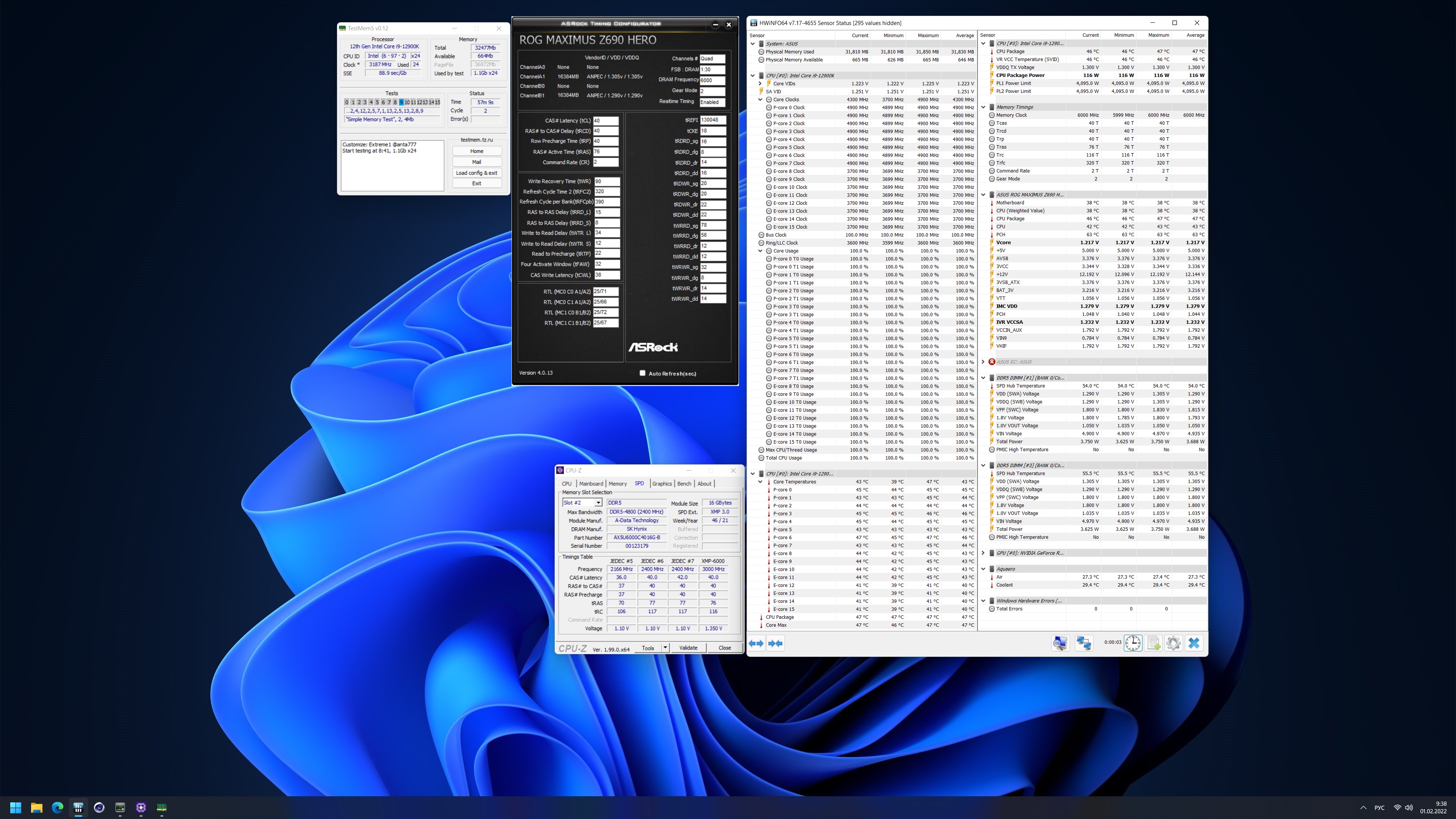Expand the ASUS EC: ASUS sensor group
1456x819 pixels.
(983, 362)
